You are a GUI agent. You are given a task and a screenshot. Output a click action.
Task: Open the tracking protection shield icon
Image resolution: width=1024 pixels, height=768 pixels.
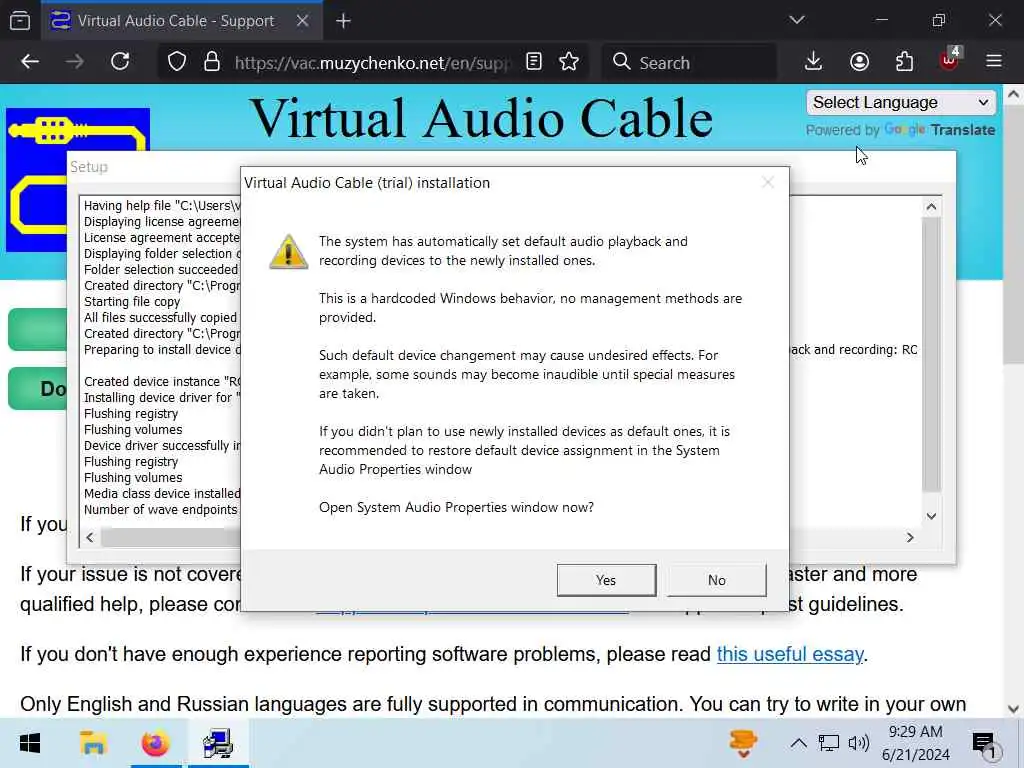(177, 62)
